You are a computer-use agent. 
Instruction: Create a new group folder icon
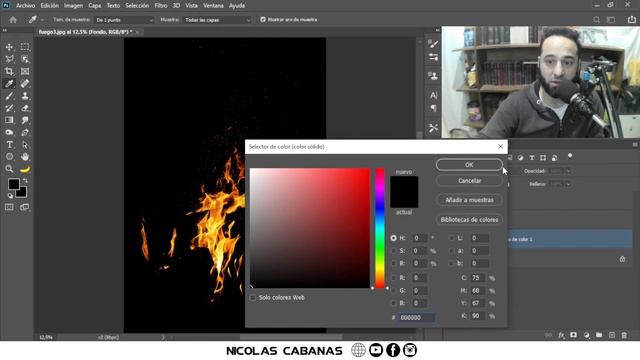(x=599, y=335)
